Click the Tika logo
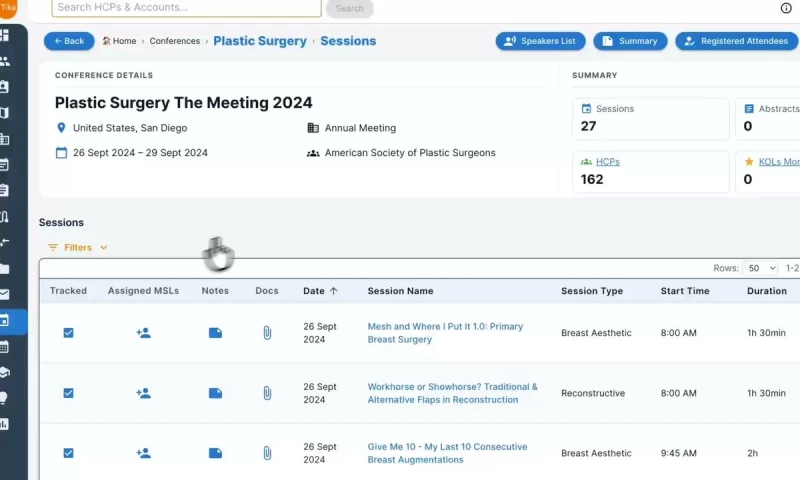Screen dimensions: 800x480 coord(8,8)
